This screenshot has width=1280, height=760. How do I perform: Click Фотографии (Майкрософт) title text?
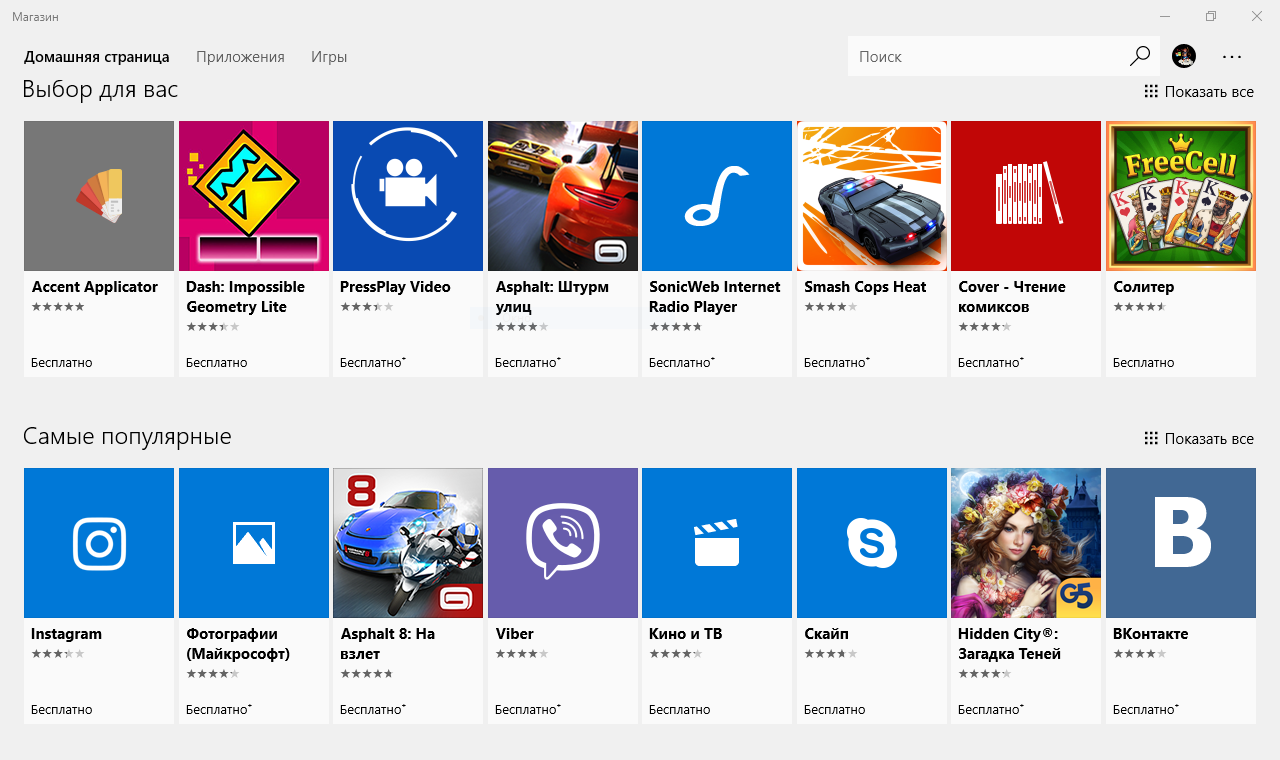click(238, 644)
